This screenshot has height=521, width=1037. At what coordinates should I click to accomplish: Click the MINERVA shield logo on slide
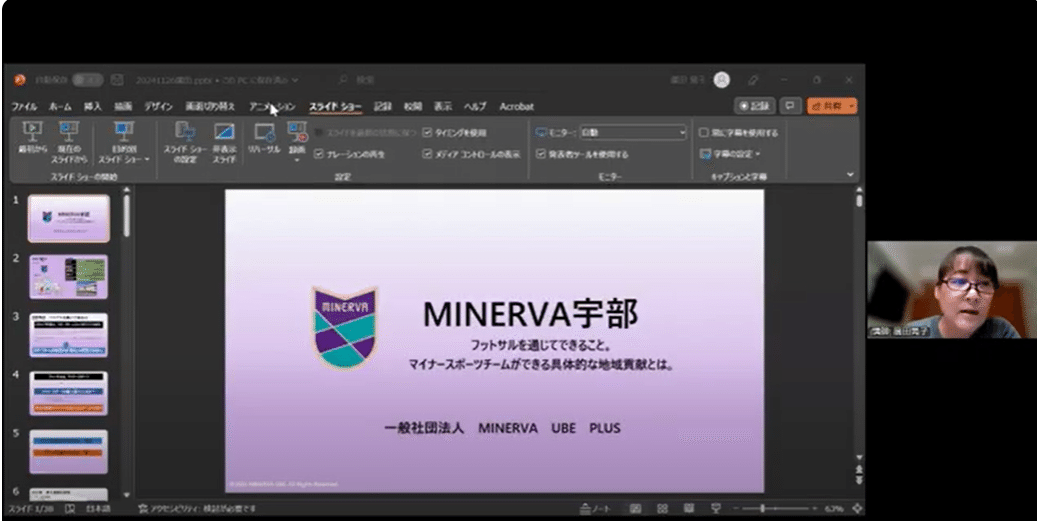345,327
